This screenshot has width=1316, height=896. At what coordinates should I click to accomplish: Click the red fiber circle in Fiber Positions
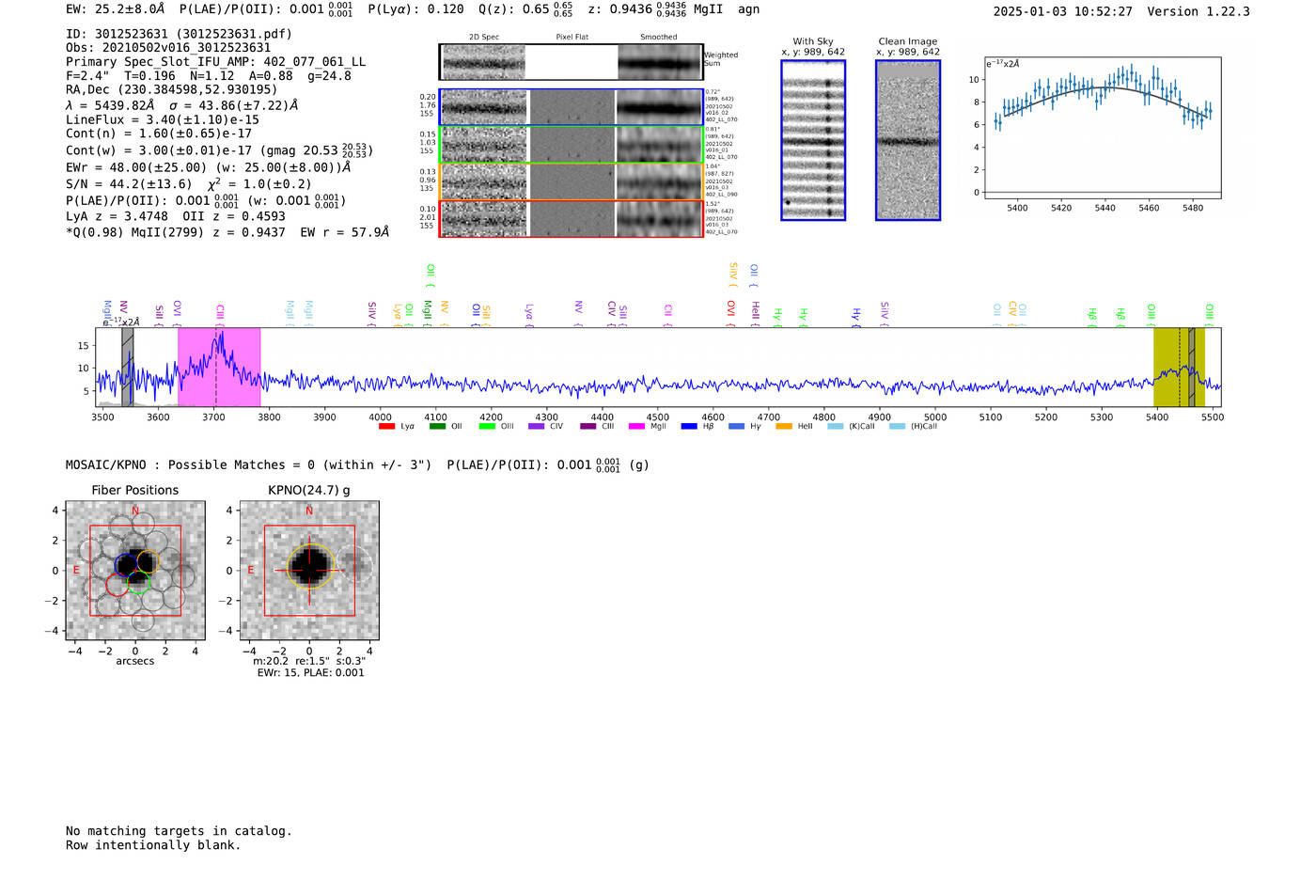pos(117,585)
